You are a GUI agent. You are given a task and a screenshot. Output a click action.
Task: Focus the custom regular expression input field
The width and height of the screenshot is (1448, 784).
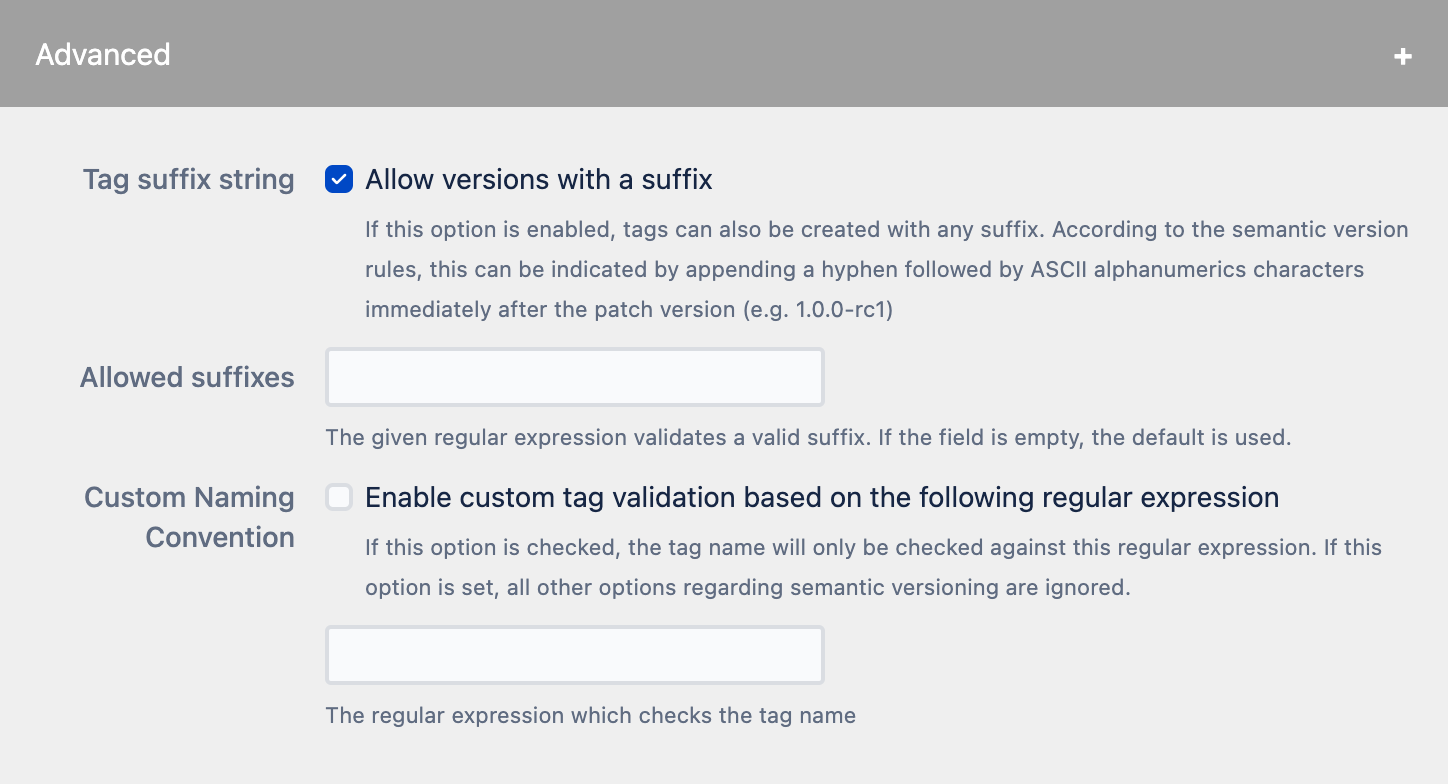click(x=574, y=655)
